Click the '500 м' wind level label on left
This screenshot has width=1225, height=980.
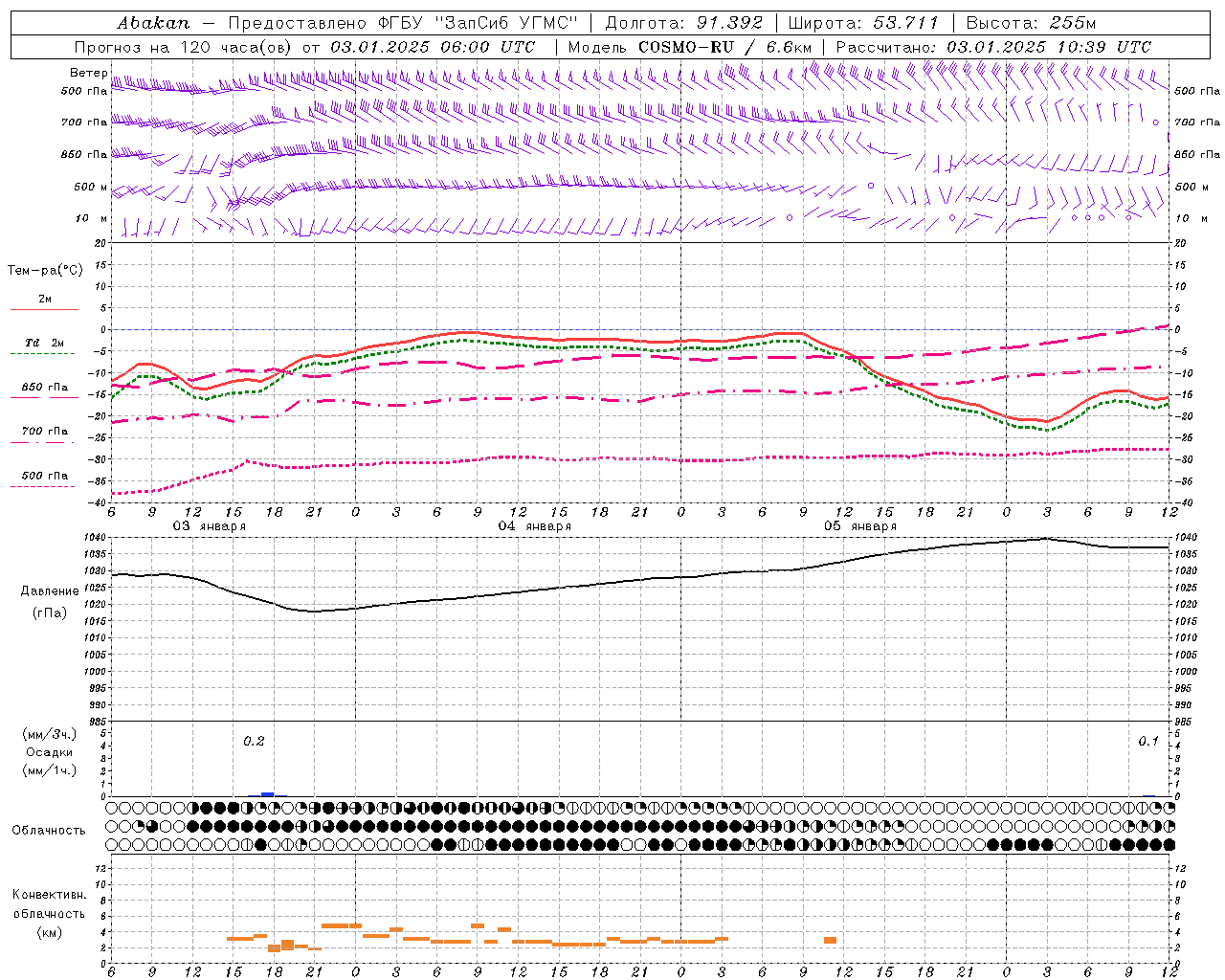[91, 187]
